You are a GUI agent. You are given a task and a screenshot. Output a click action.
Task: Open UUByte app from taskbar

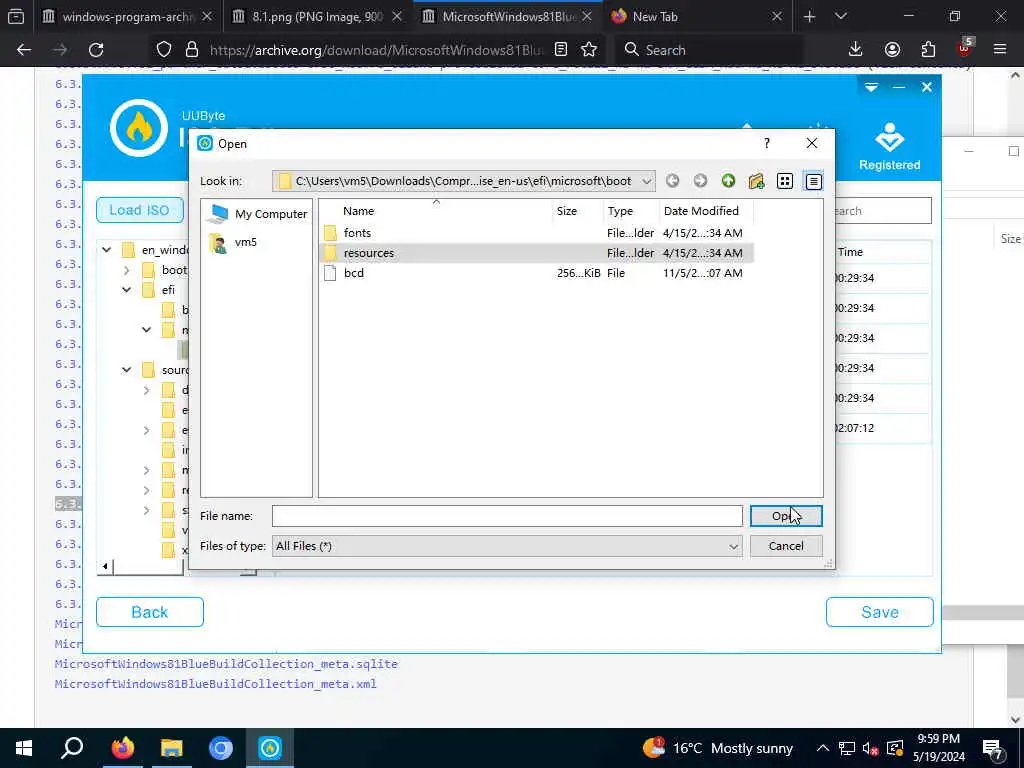click(270, 748)
